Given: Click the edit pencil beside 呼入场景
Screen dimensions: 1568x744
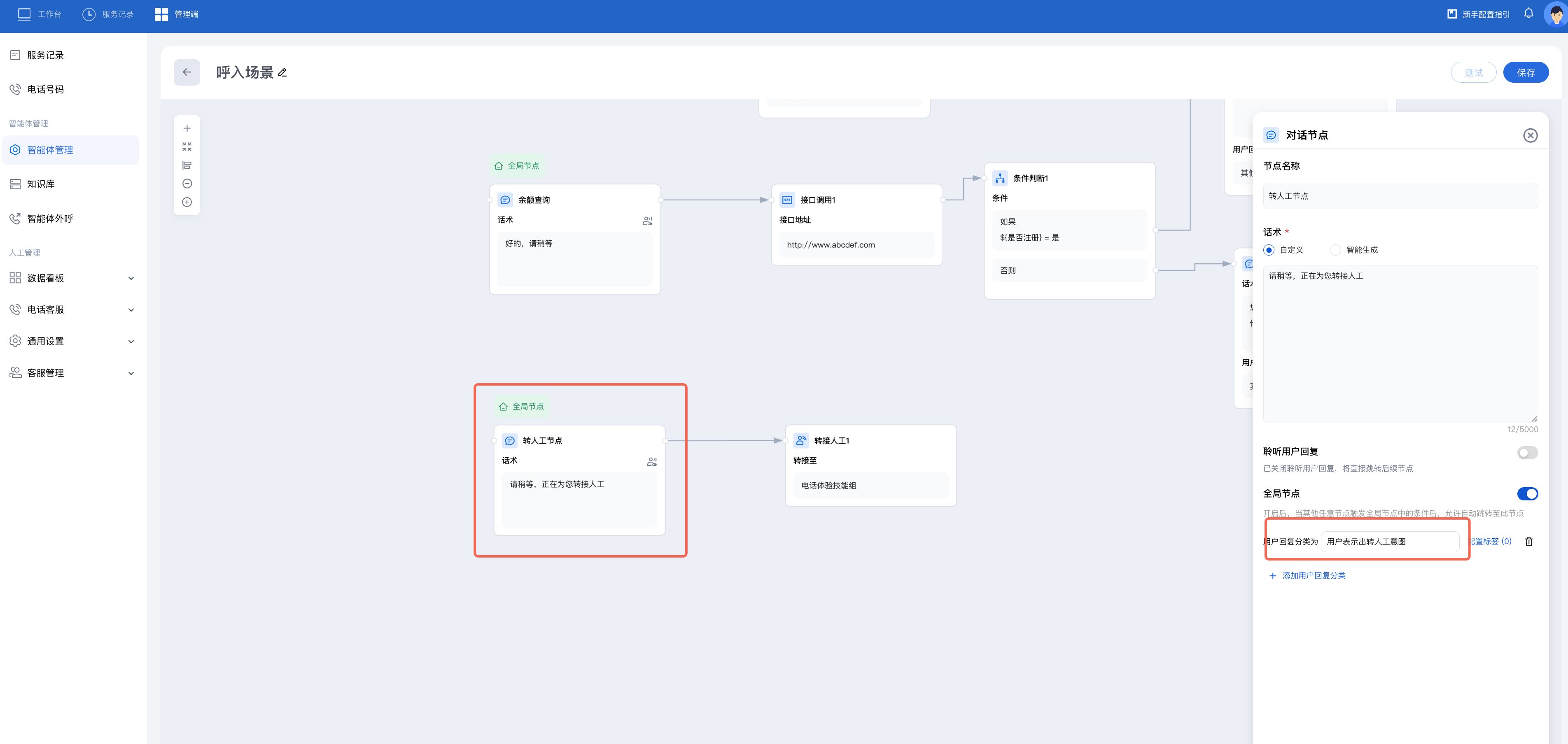Looking at the screenshot, I should [282, 73].
